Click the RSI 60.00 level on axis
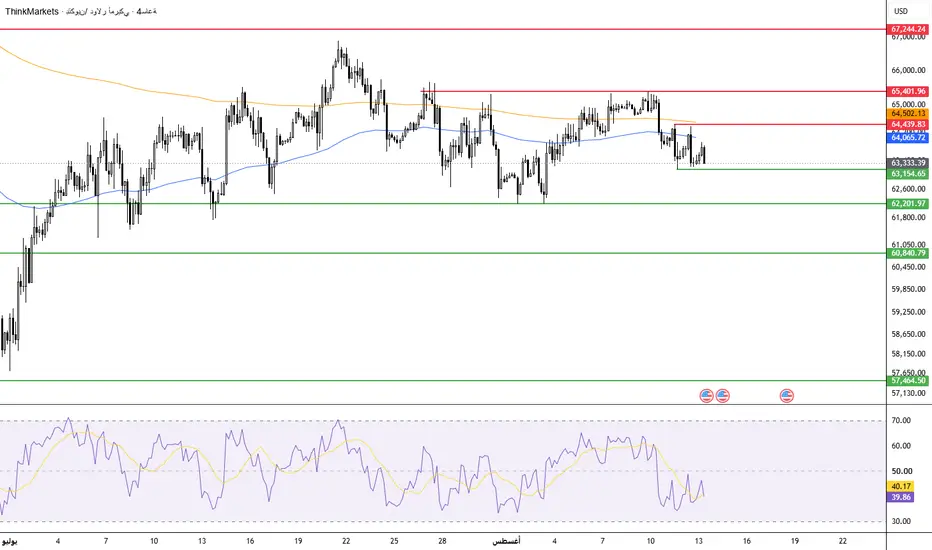This screenshot has width=932, height=550. [x=901, y=446]
